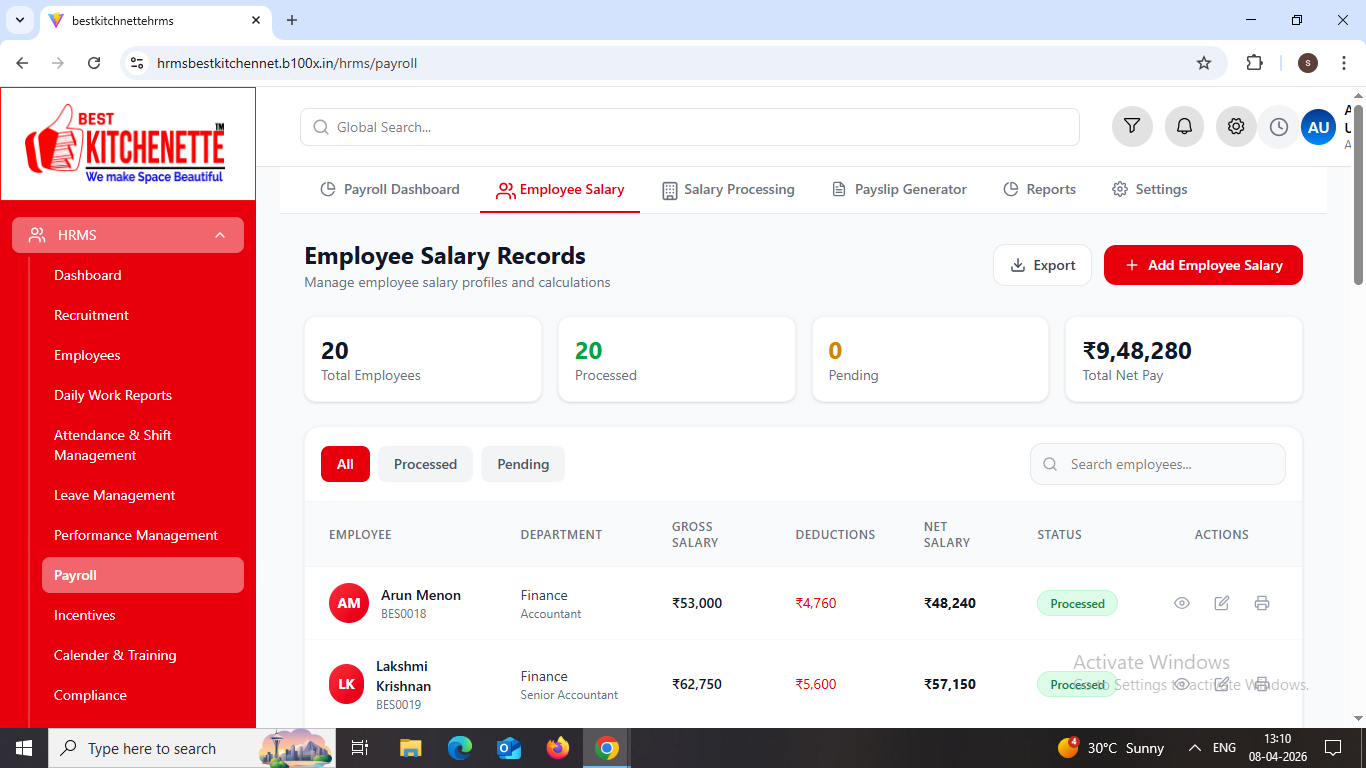Show hidden system tray icons

coord(1194,748)
